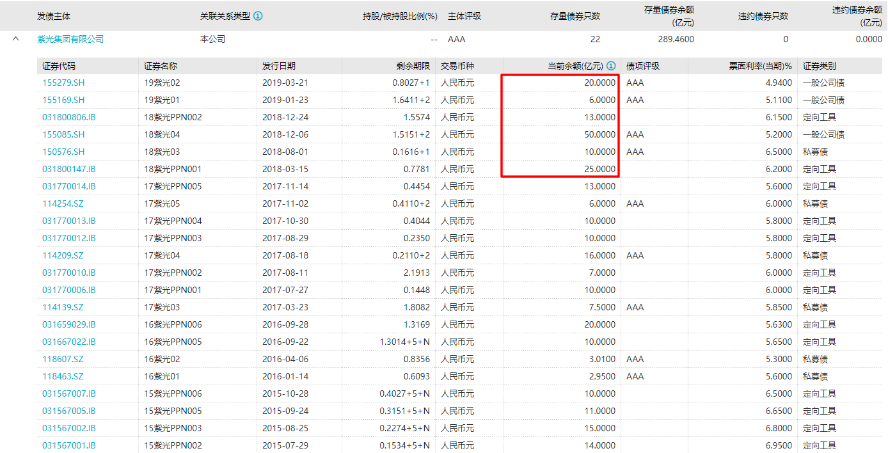888x453 pixels.
Task: Open bond code 031659029.IB
Action: (x=69, y=324)
